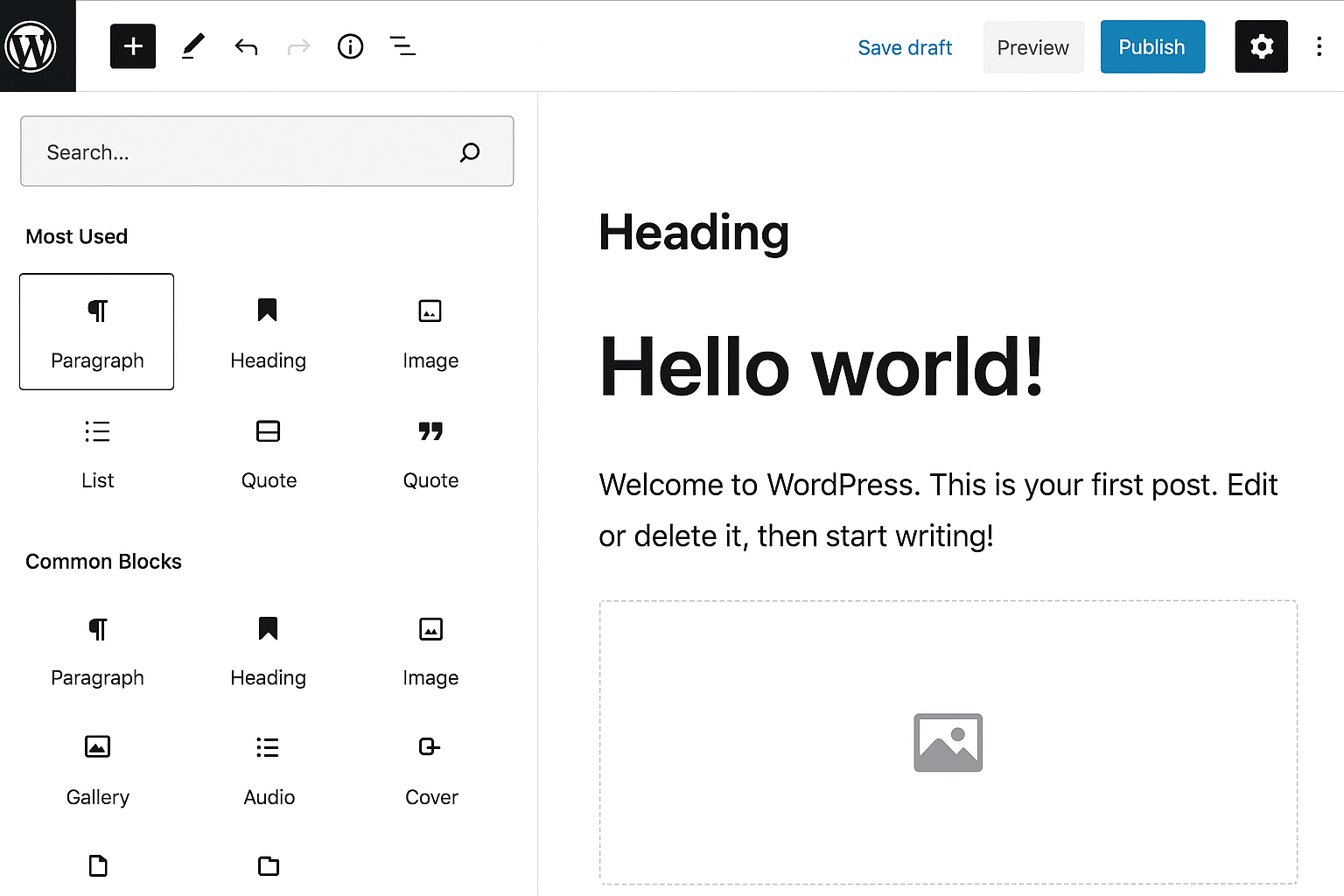The height and width of the screenshot is (896, 1344).
Task: Click the Most Used section title
Action: coord(76,236)
